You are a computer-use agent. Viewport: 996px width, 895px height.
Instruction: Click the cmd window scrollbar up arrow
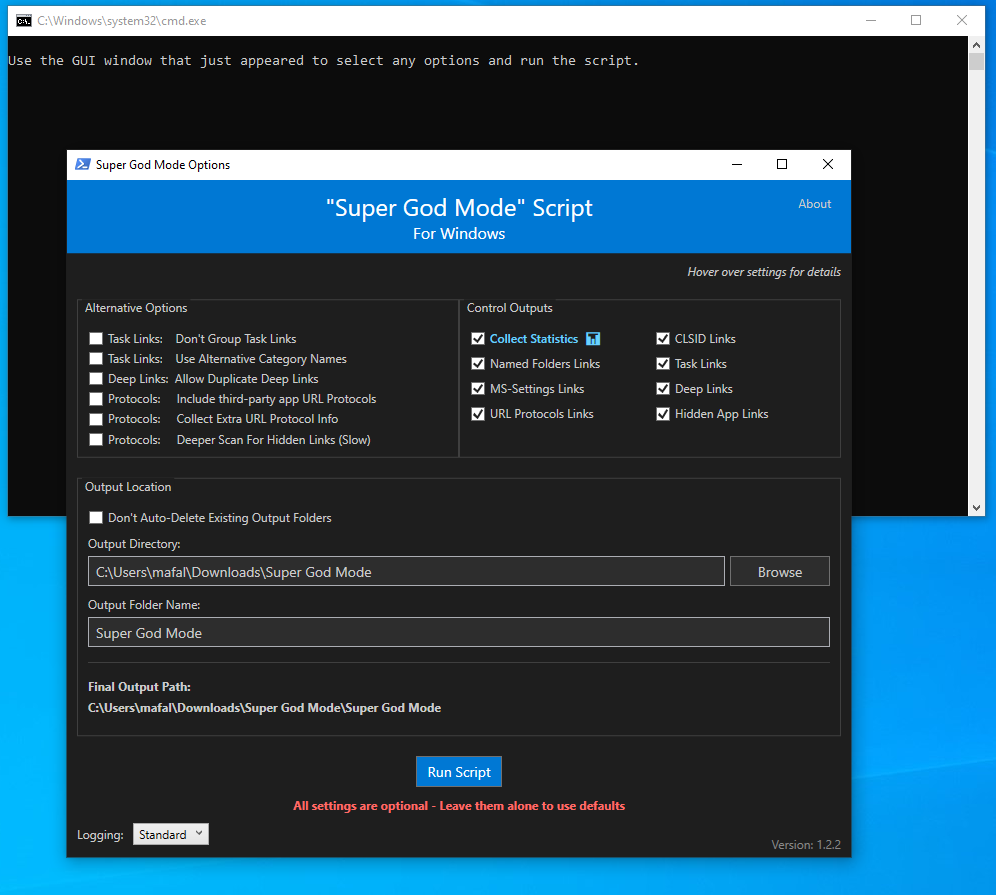click(x=976, y=44)
